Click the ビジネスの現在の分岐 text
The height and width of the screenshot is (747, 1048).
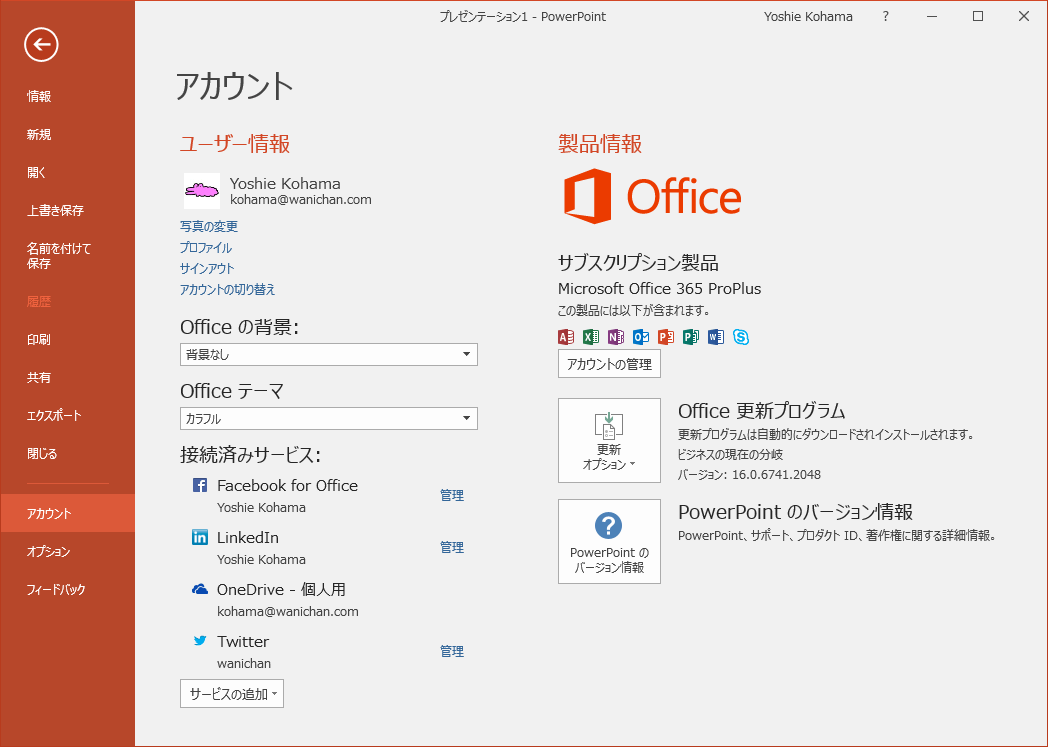(x=731, y=454)
